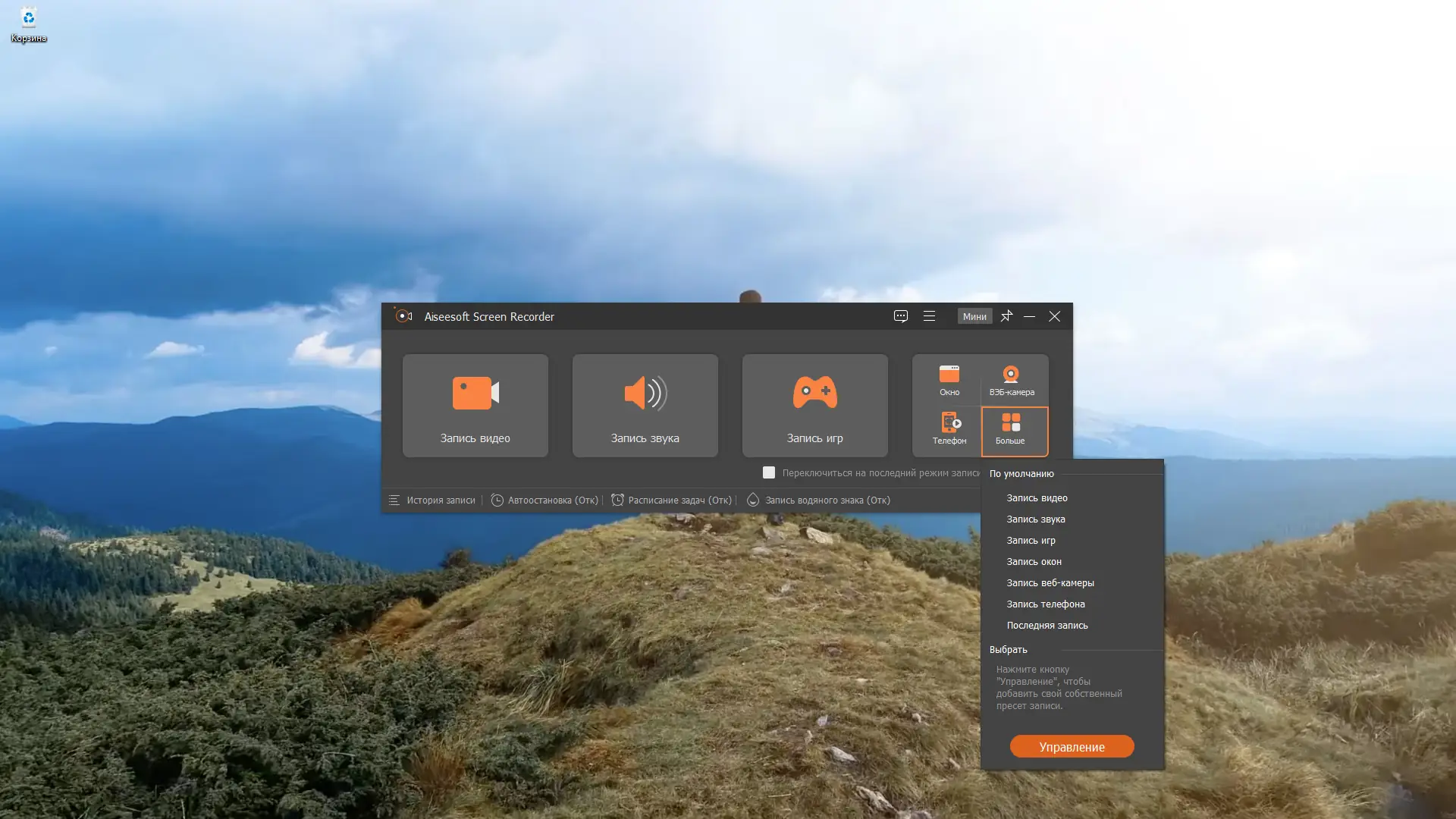Launch the Запись игр game recorder
The image size is (1456, 819).
pyautogui.click(x=814, y=406)
